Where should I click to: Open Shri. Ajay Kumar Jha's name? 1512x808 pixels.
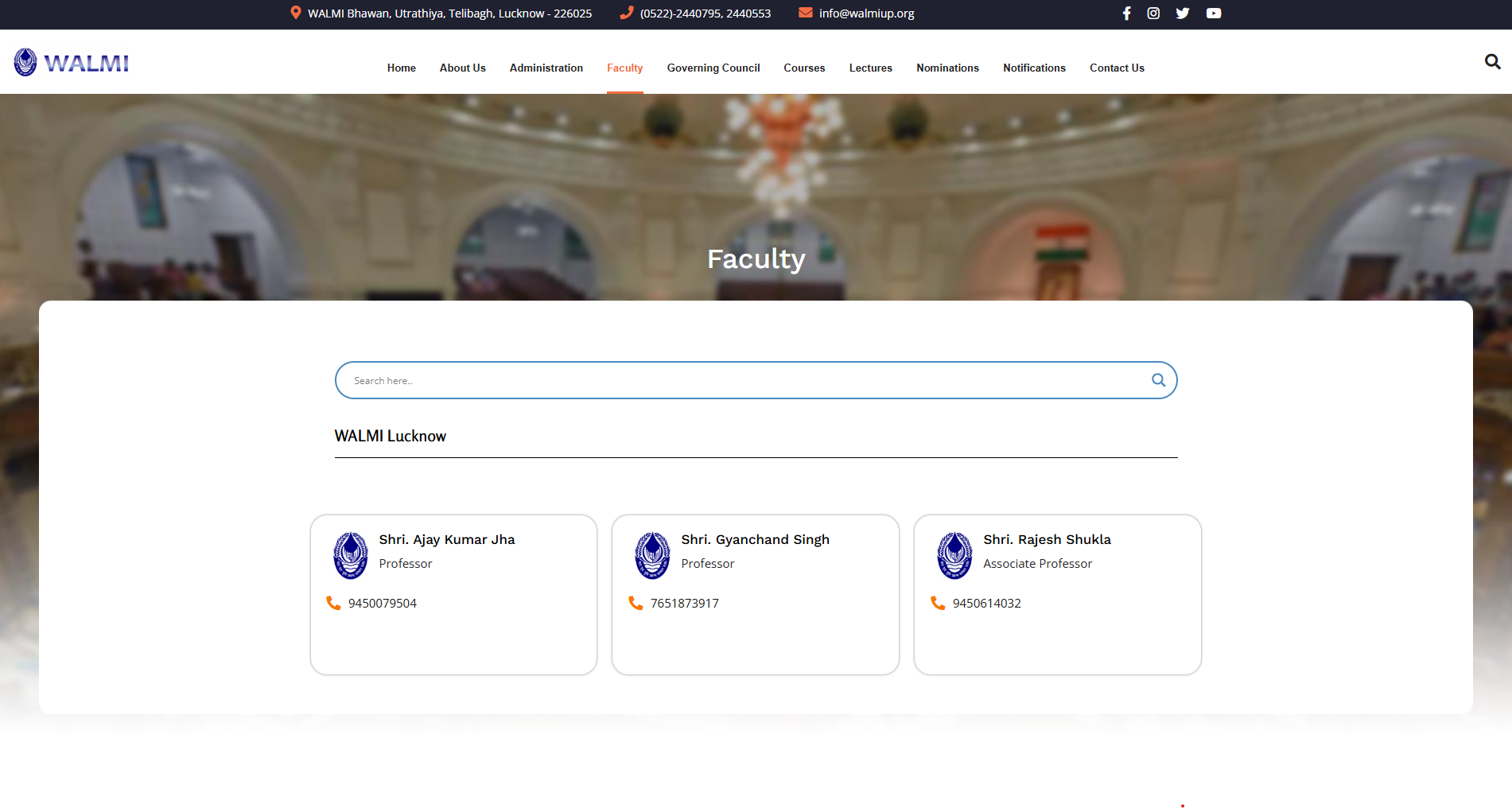pyautogui.click(x=447, y=539)
